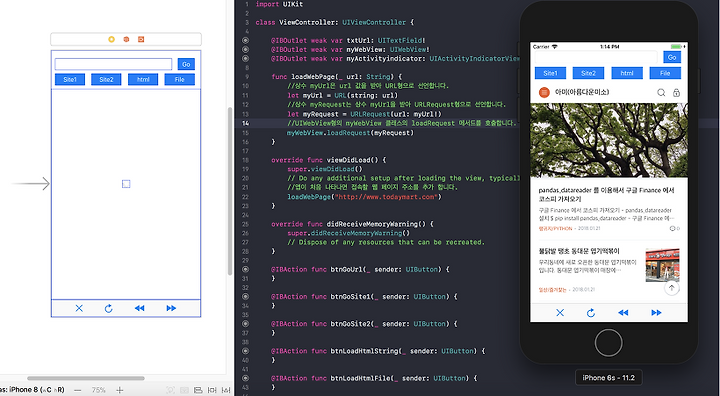Click the html button in the storyboard
This screenshot has height=396, width=720.
tap(143, 79)
